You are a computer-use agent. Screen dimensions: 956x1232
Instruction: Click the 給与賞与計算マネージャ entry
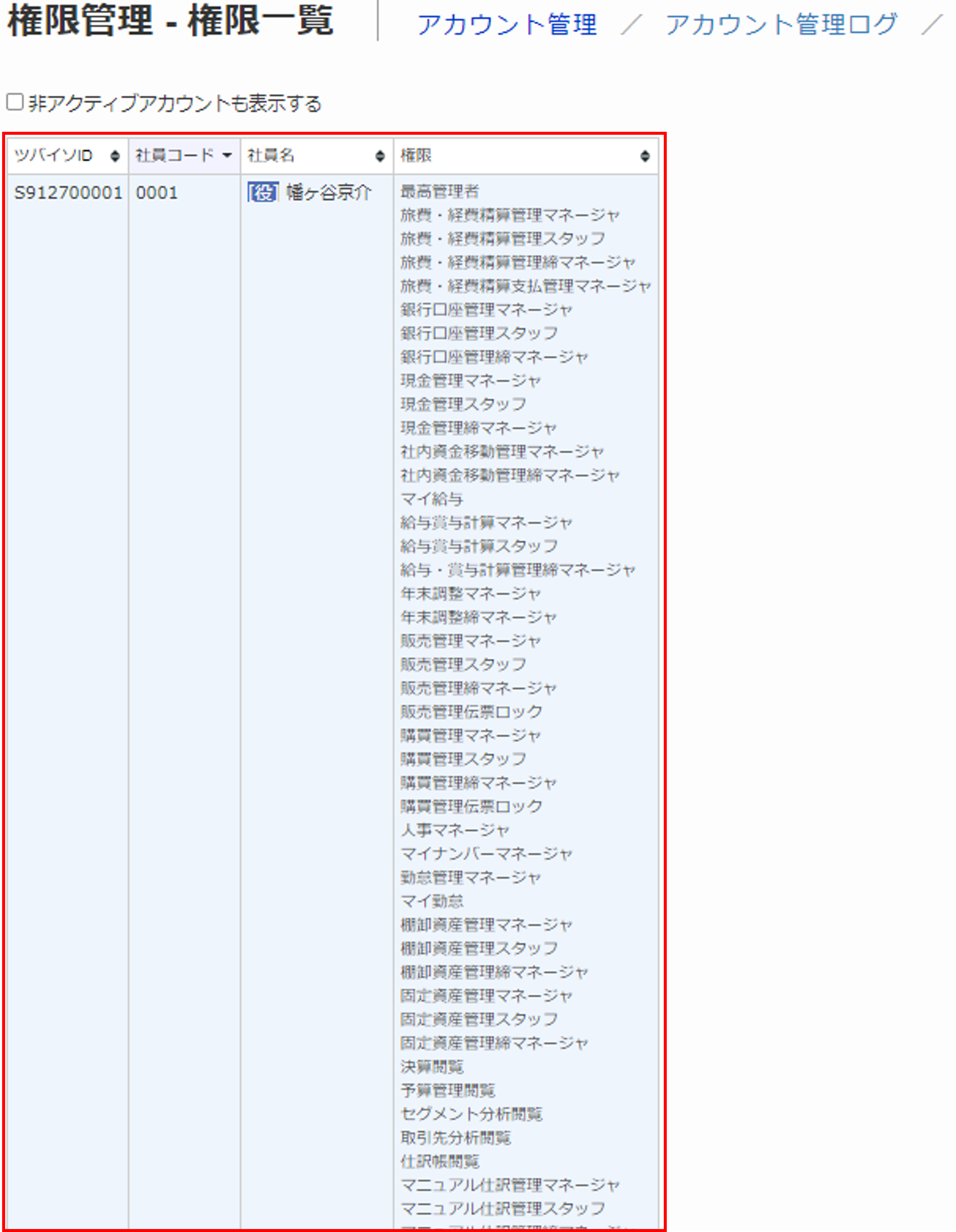tap(486, 523)
